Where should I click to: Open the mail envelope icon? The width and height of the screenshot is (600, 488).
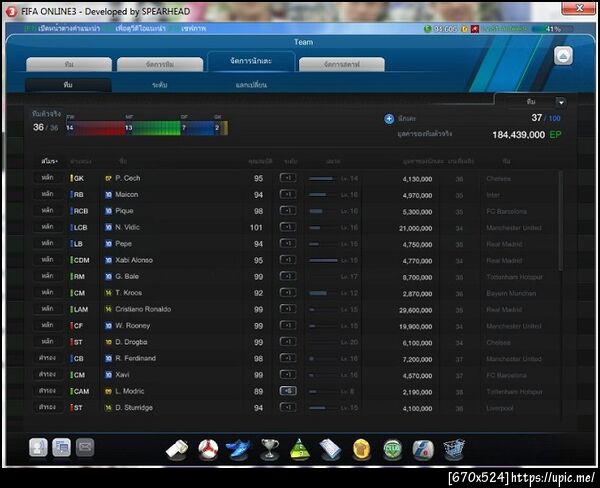click(x=85, y=447)
